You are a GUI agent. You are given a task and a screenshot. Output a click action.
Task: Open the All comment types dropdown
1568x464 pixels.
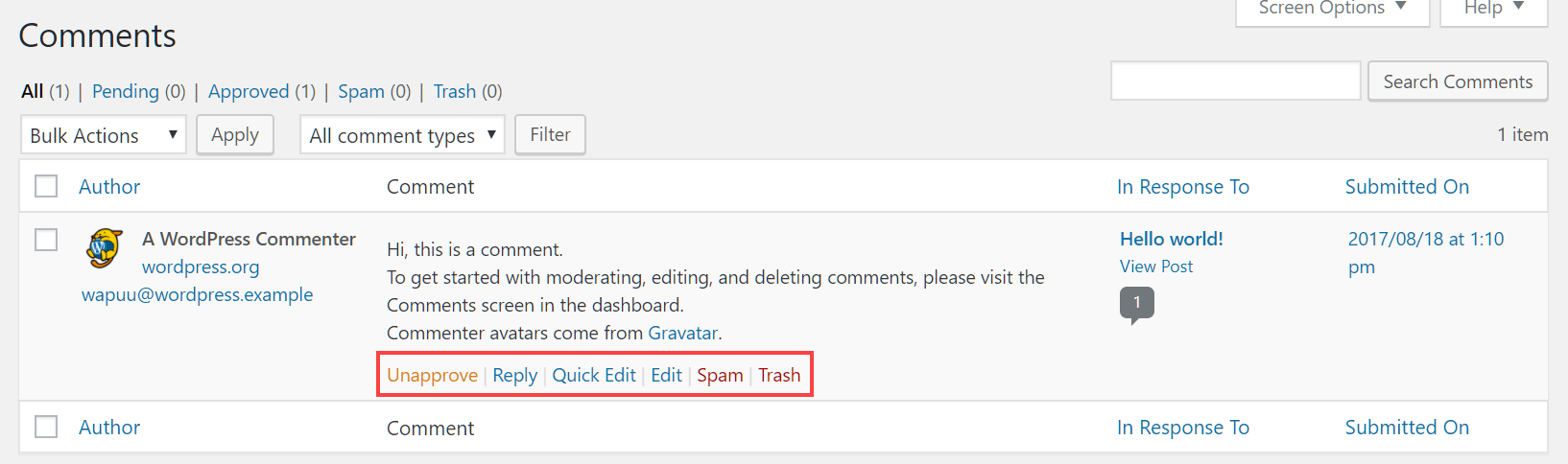pyautogui.click(x=402, y=135)
